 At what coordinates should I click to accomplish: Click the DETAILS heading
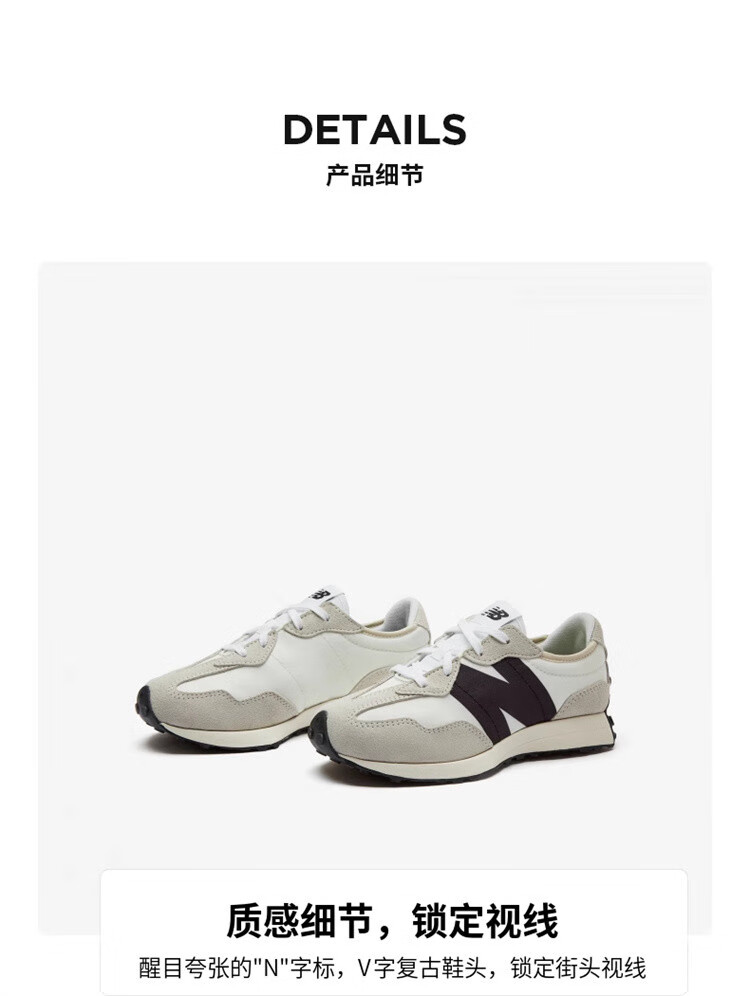(375, 130)
